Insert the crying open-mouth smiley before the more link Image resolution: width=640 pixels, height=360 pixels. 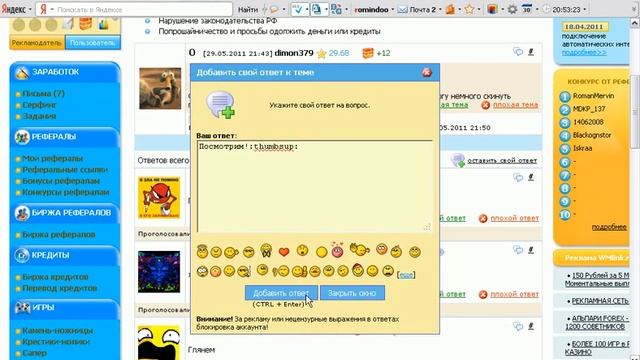388,271
